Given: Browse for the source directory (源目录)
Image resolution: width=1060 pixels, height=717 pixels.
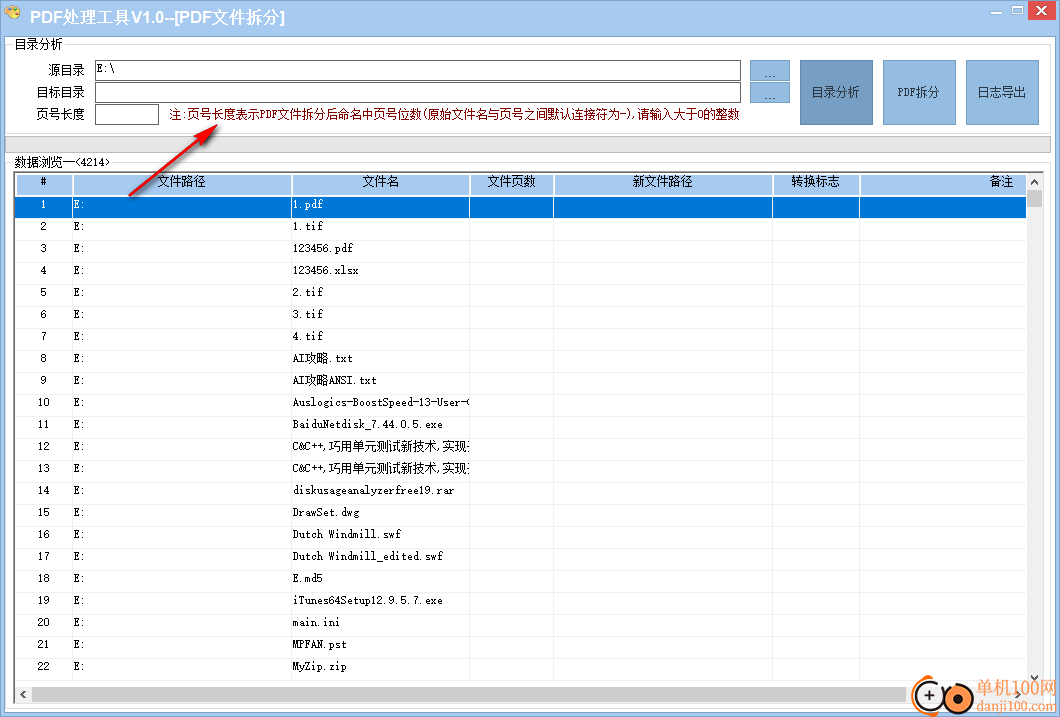Looking at the screenshot, I should (770, 70).
